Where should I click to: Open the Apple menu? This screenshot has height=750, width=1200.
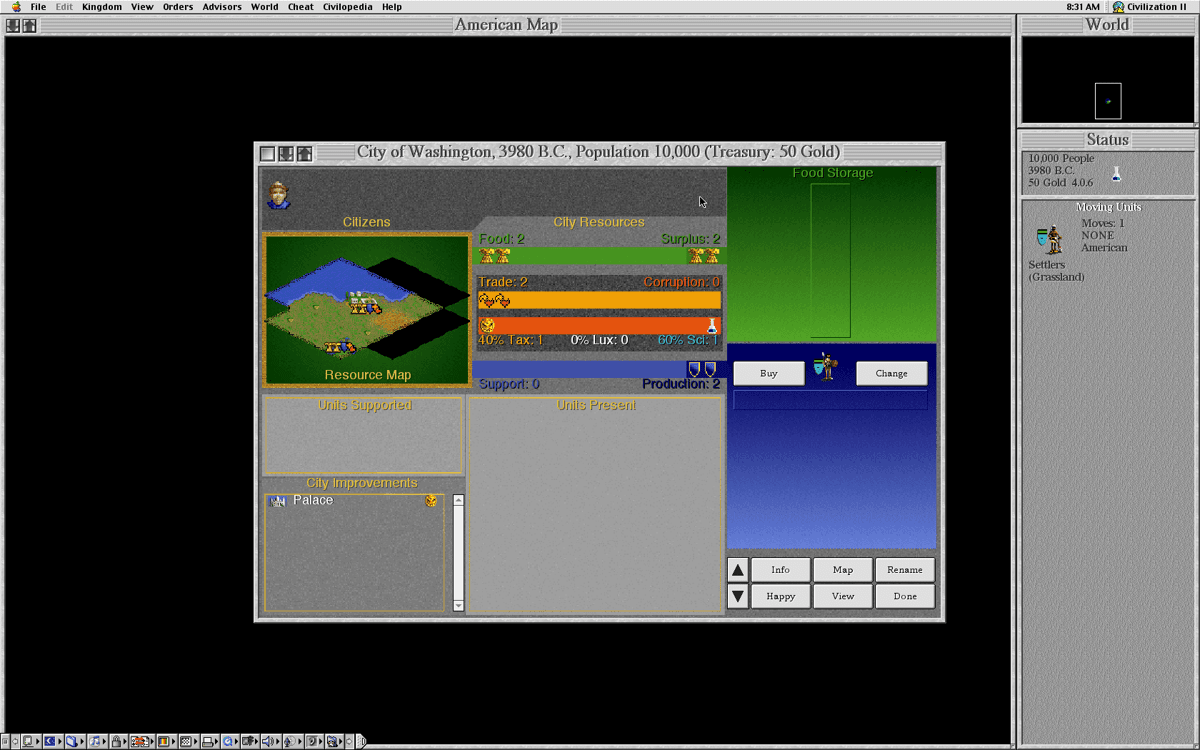point(16,7)
